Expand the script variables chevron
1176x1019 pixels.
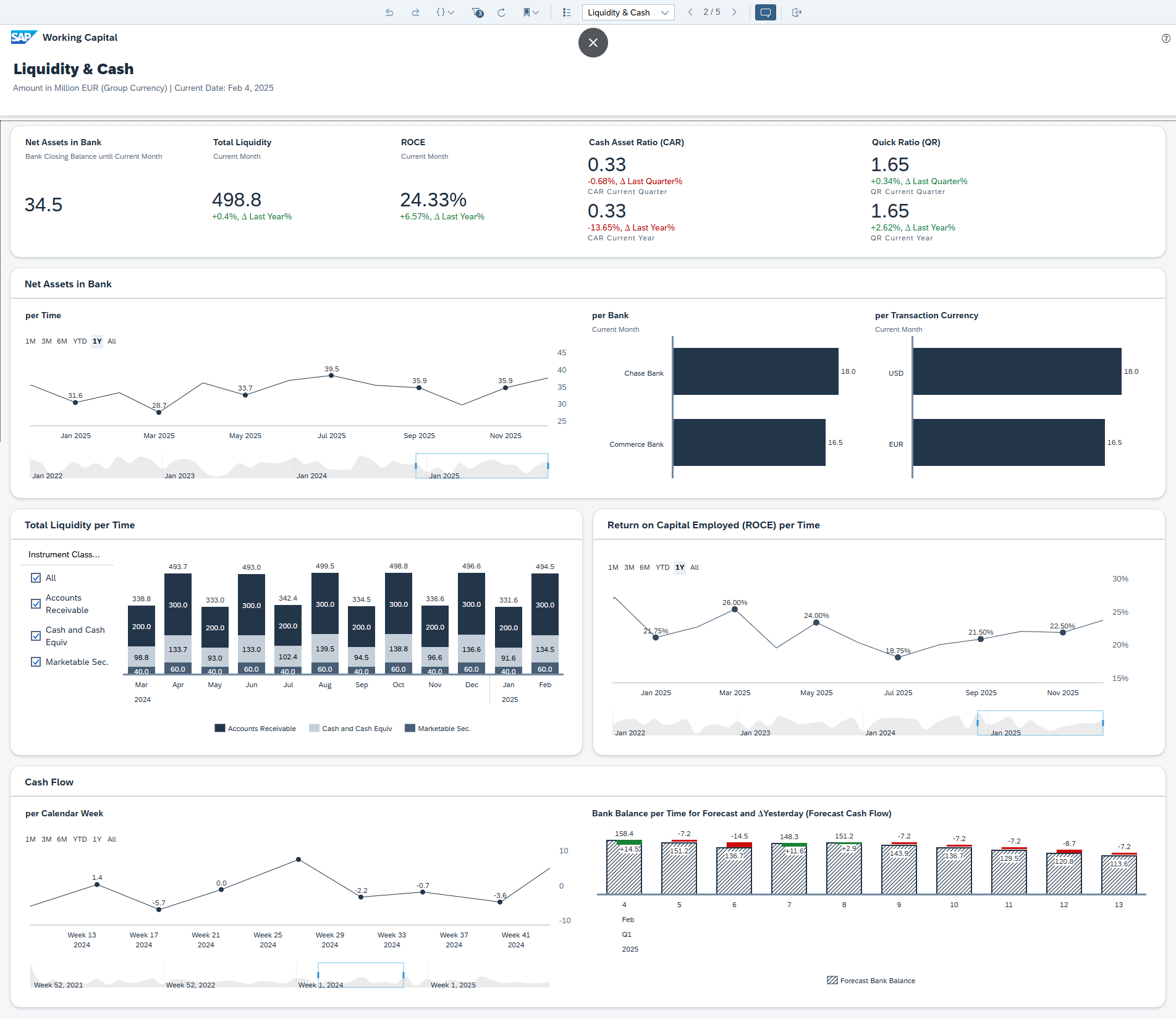(x=451, y=12)
